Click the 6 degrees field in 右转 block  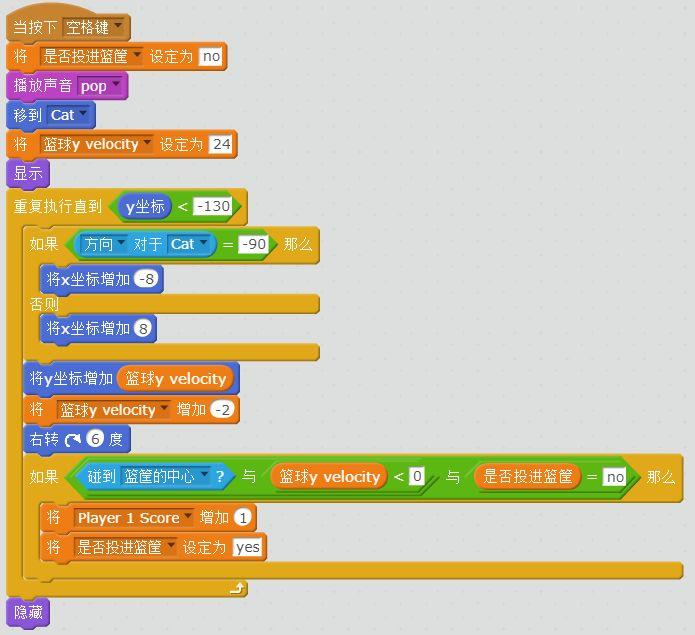(x=95, y=439)
